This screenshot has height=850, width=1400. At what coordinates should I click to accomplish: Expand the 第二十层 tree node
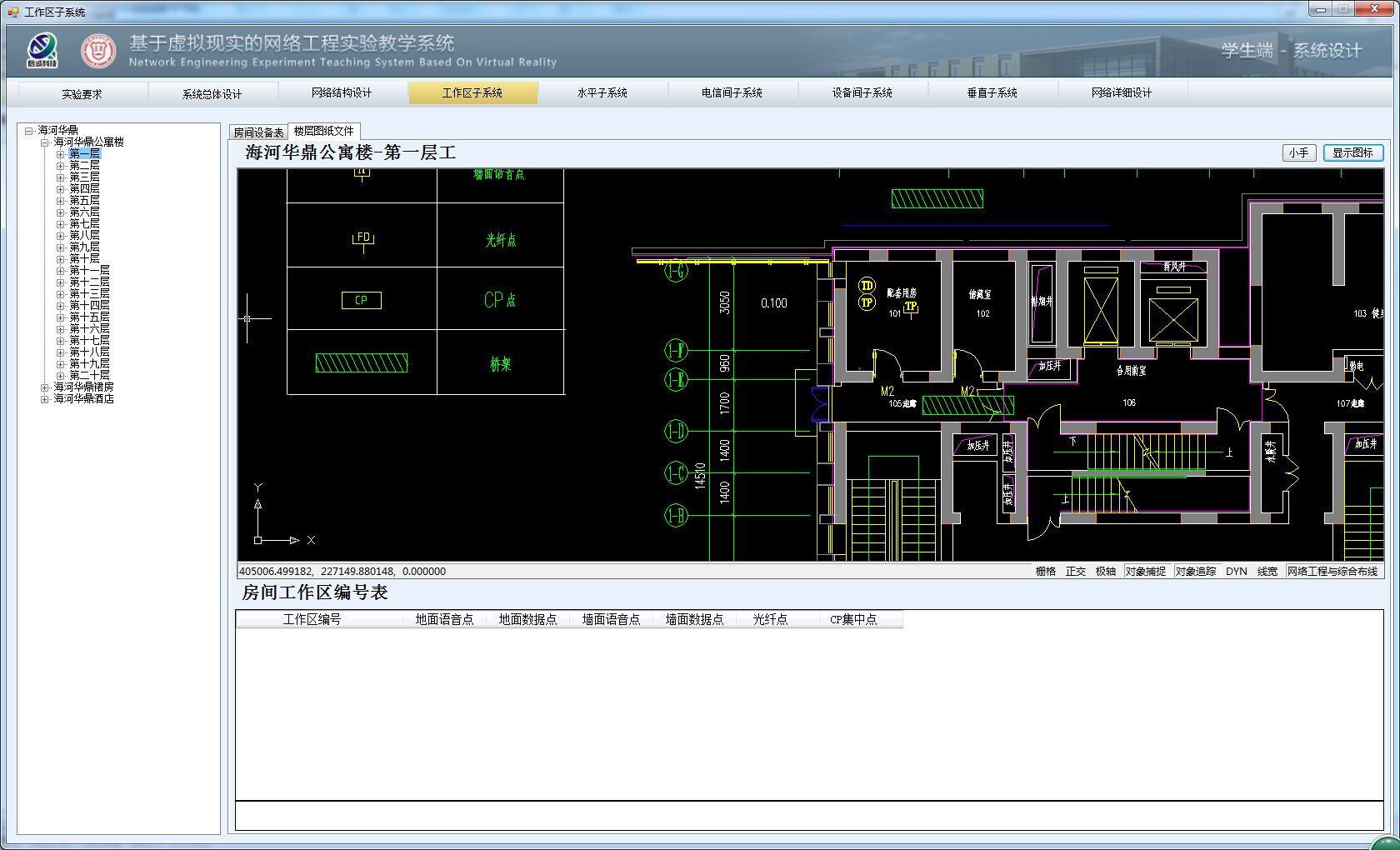click(x=60, y=376)
